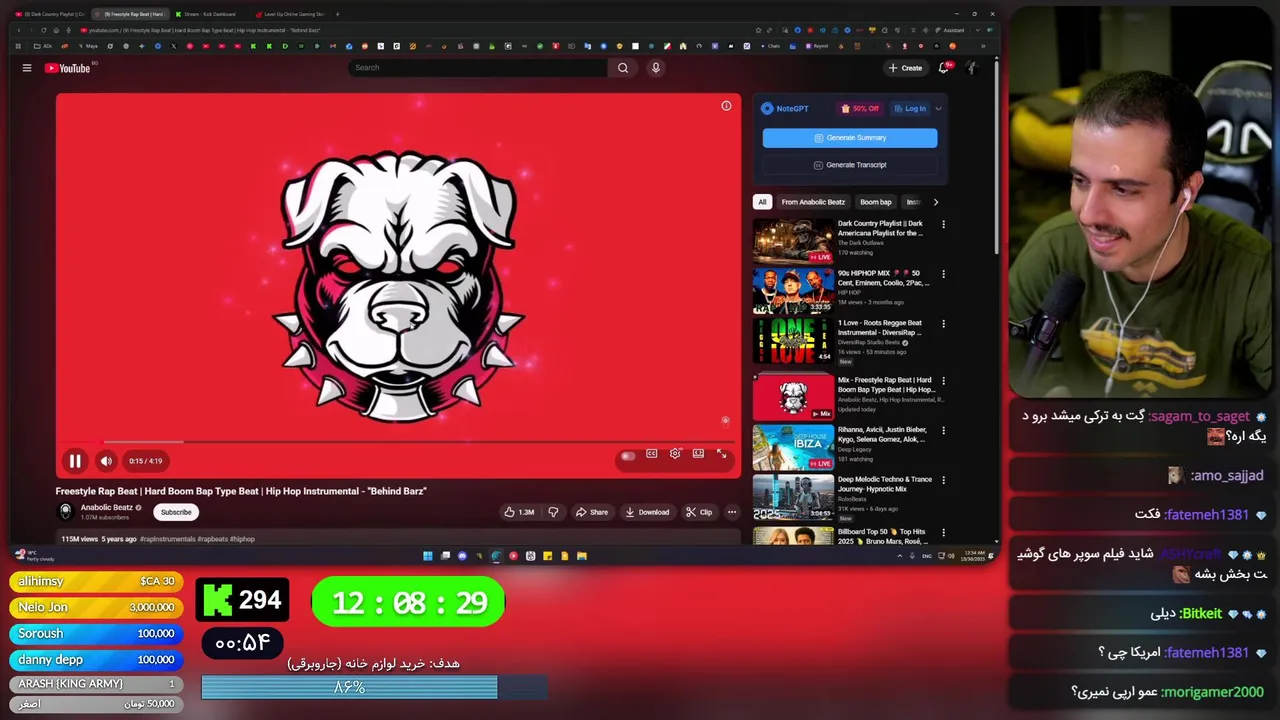This screenshot has height=720, width=1280.
Task: Open more actions three-dot menu under video
Action: click(x=732, y=512)
